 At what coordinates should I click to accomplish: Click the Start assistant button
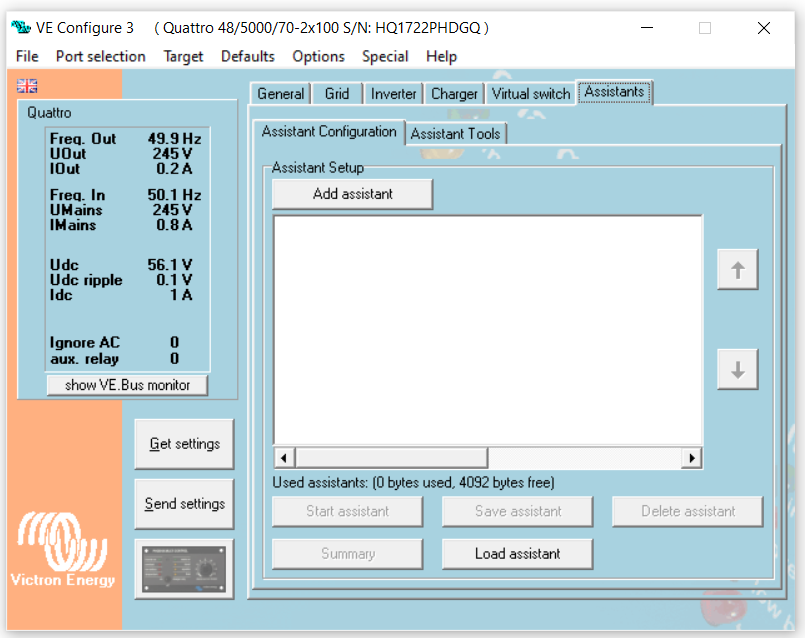pos(348,511)
